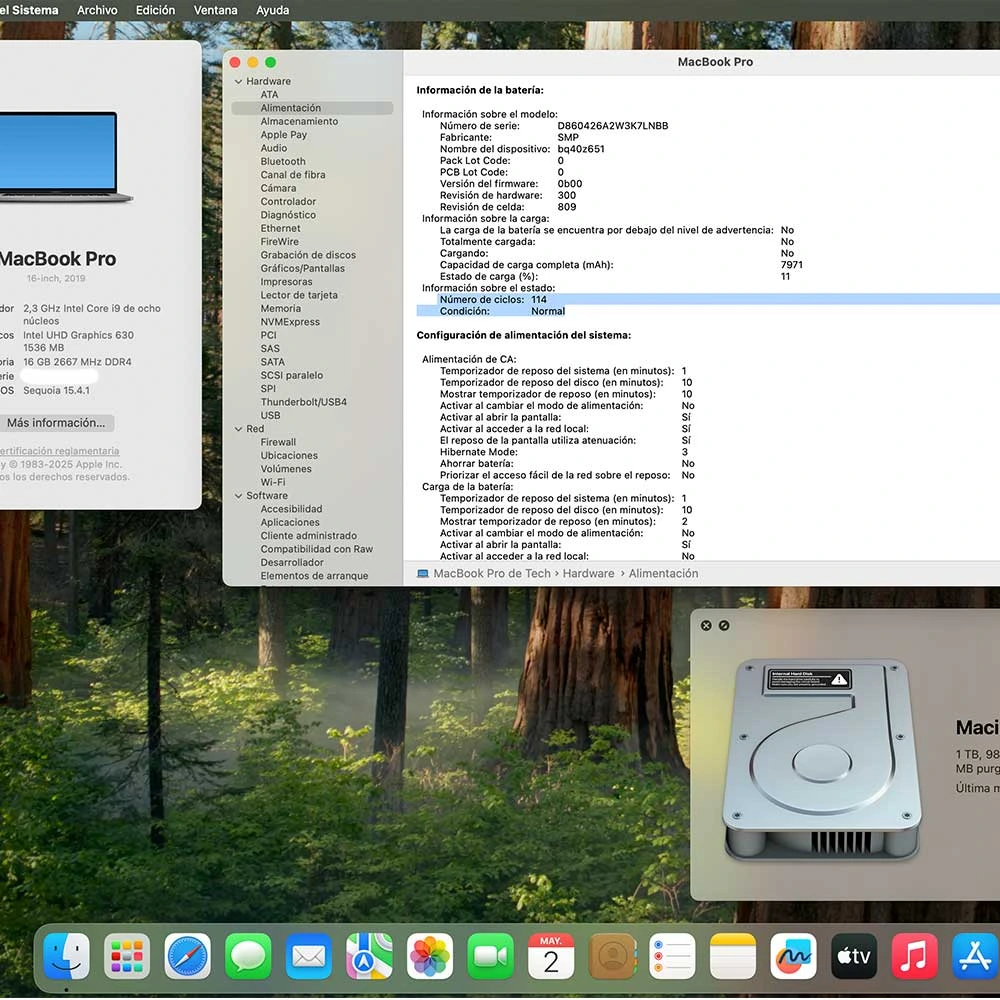Collapse the Red section in the sidebar

(239, 429)
